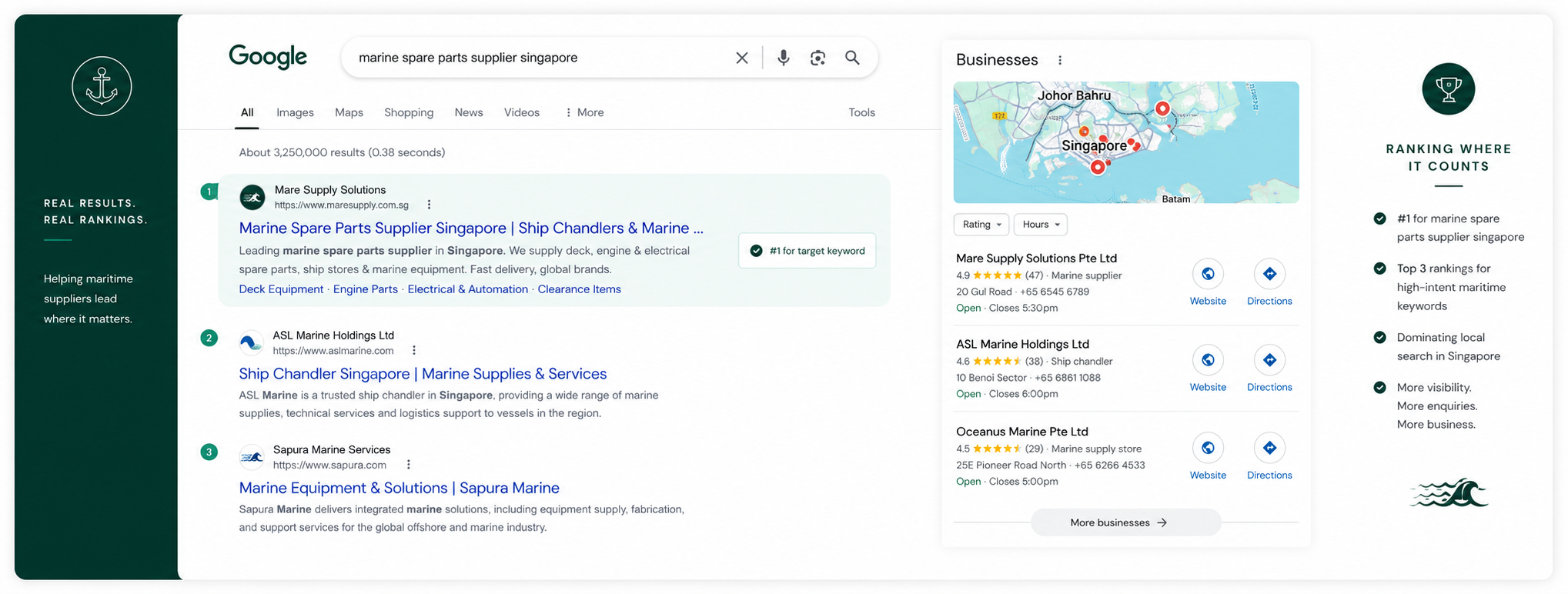Click the https://www.aslmarine.com URL text
The width and height of the screenshot is (1568, 594).
click(x=333, y=351)
